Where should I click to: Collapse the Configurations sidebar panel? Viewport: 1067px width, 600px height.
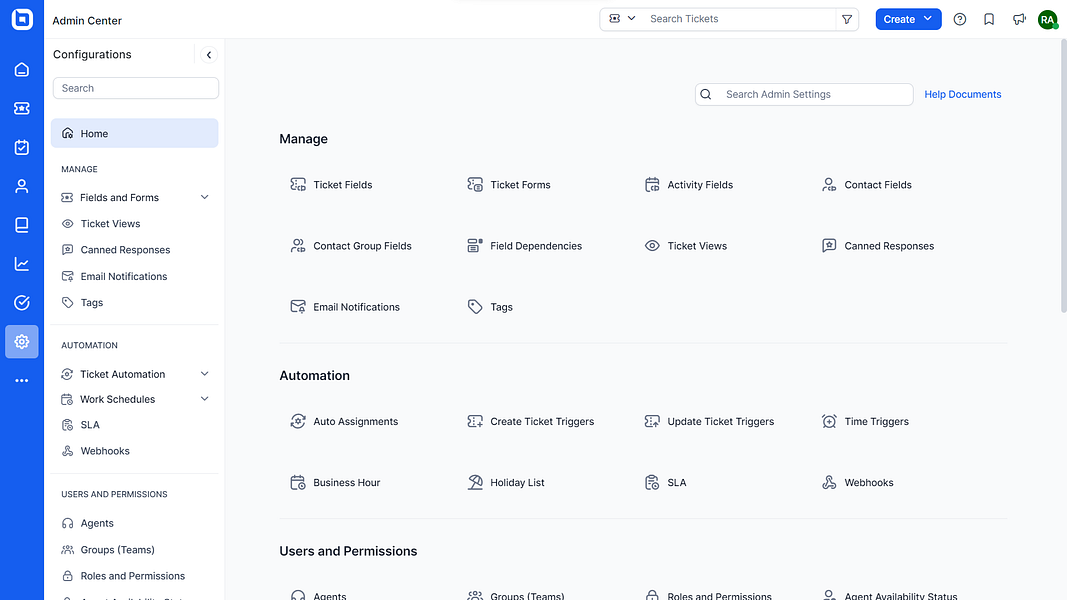coord(209,55)
